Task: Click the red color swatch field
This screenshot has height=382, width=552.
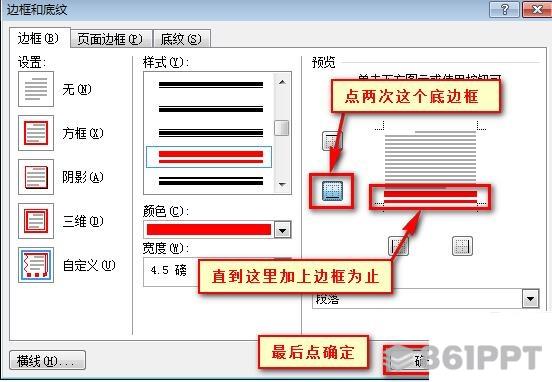Action: 209,230
